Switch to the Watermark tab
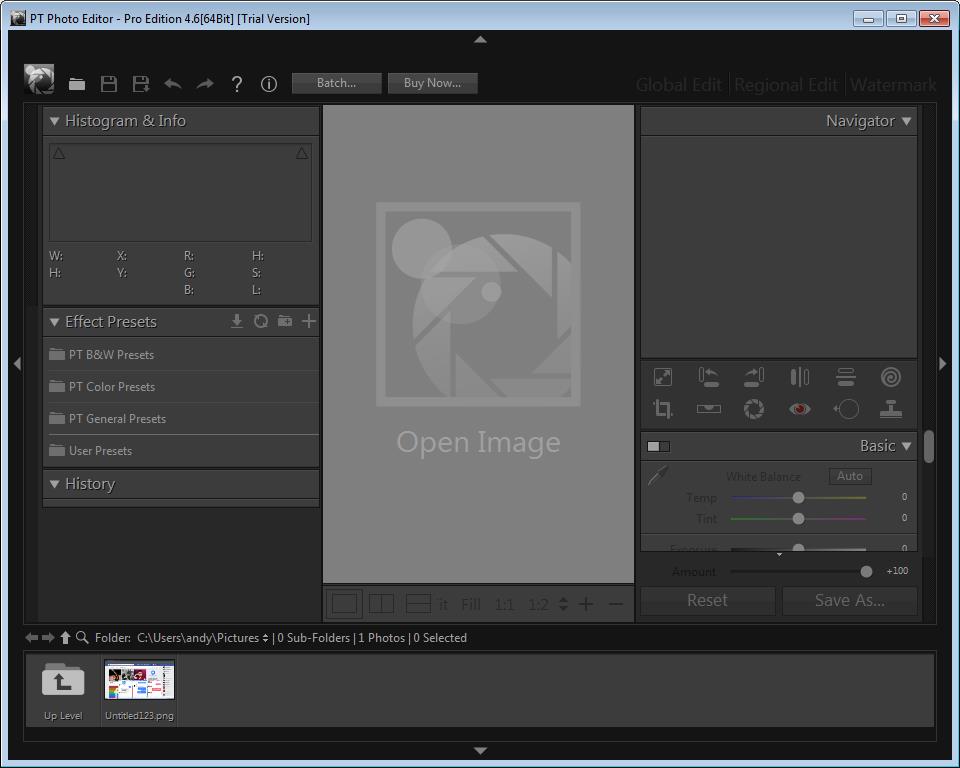The width and height of the screenshot is (960, 768). pyautogui.click(x=893, y=85)
